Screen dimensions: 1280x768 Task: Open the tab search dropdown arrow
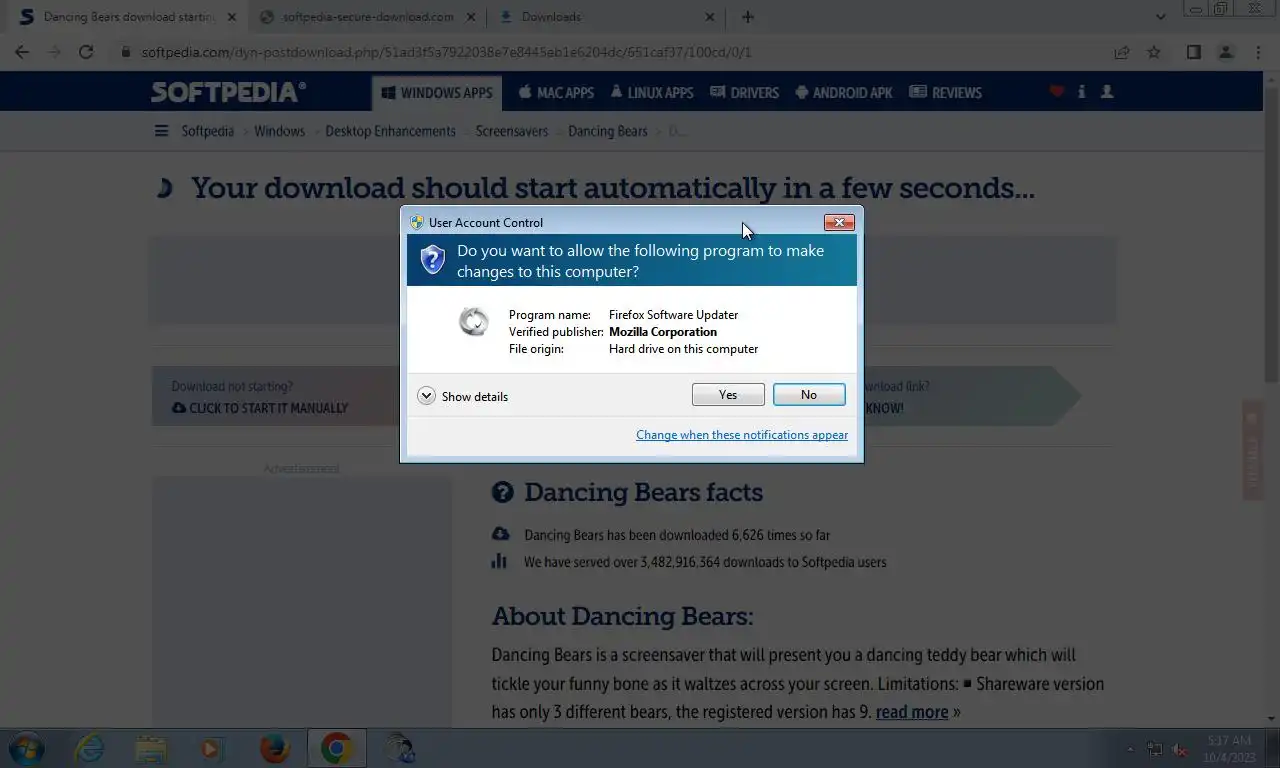[1160, 17]
